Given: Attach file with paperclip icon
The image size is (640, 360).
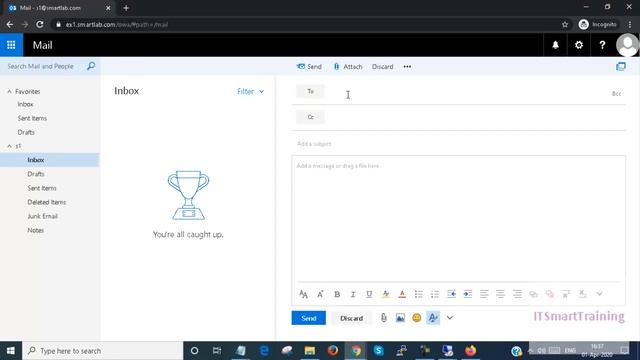Looking at the screenshot, I should click(x=384, y=318).
